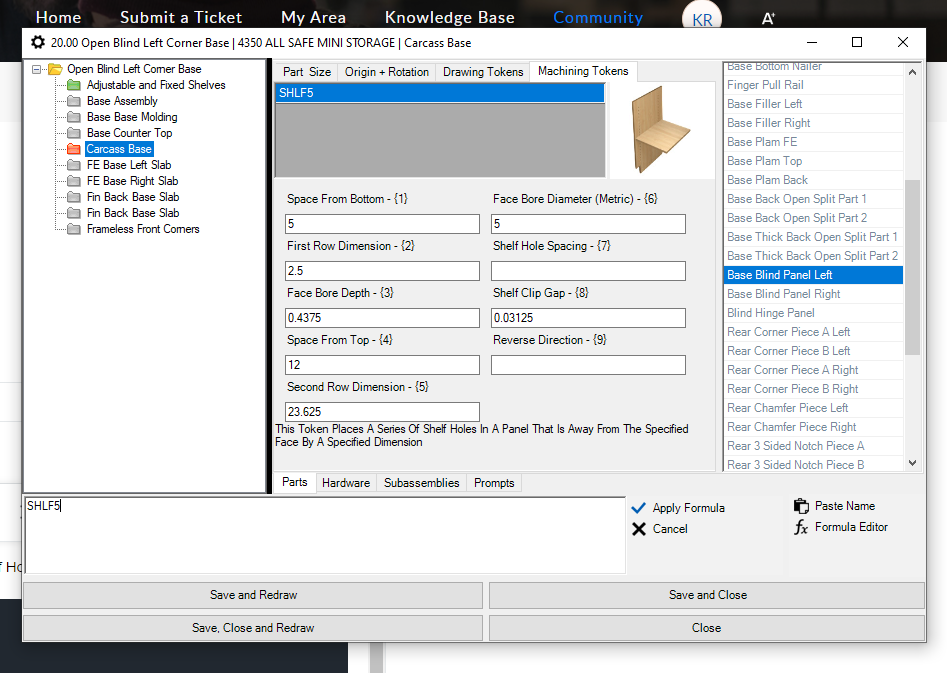Open Knowledge Base in website header
This screenshot has width=947, height=673.
point(449,18)
